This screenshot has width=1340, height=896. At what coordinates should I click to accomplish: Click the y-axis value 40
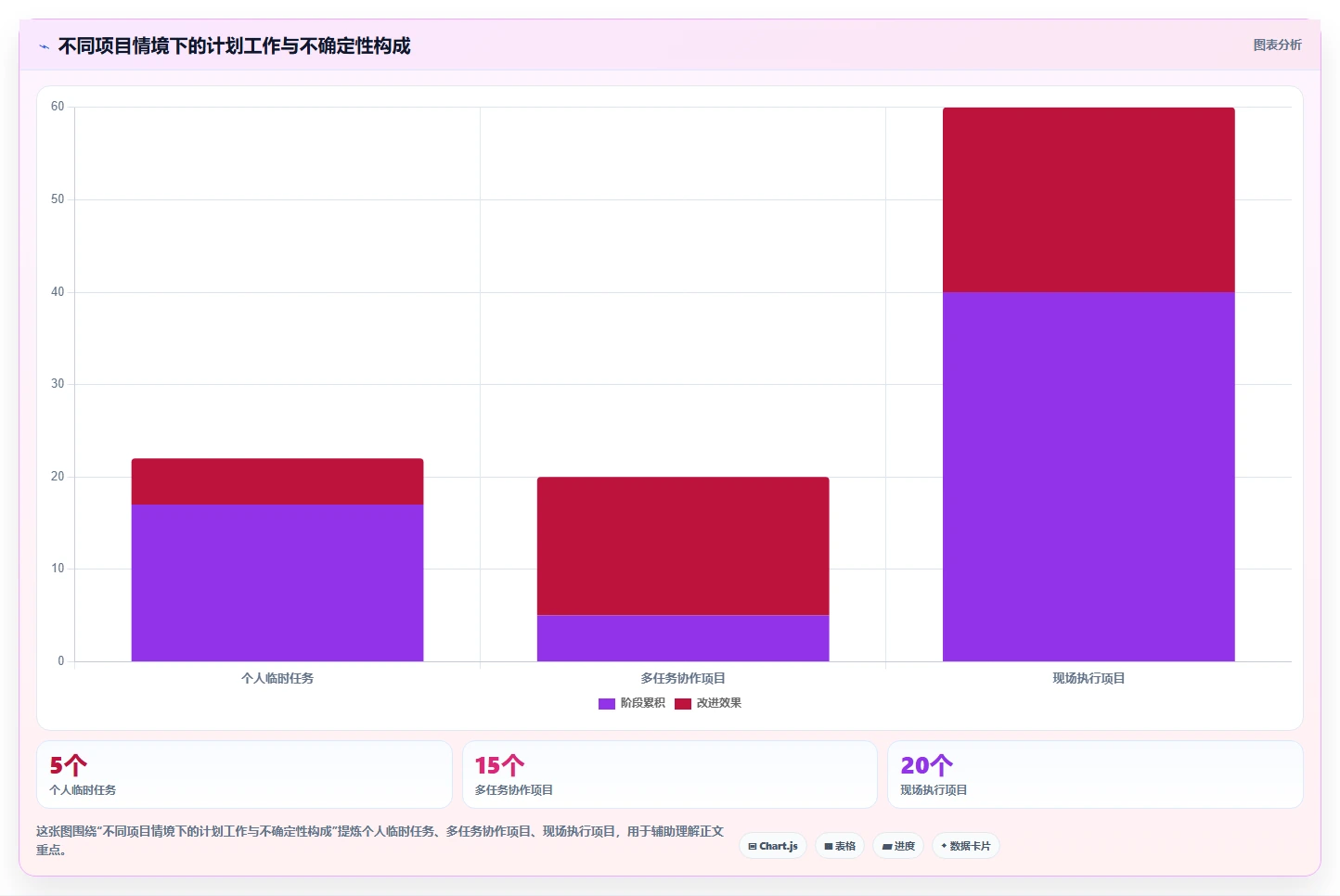58,292
